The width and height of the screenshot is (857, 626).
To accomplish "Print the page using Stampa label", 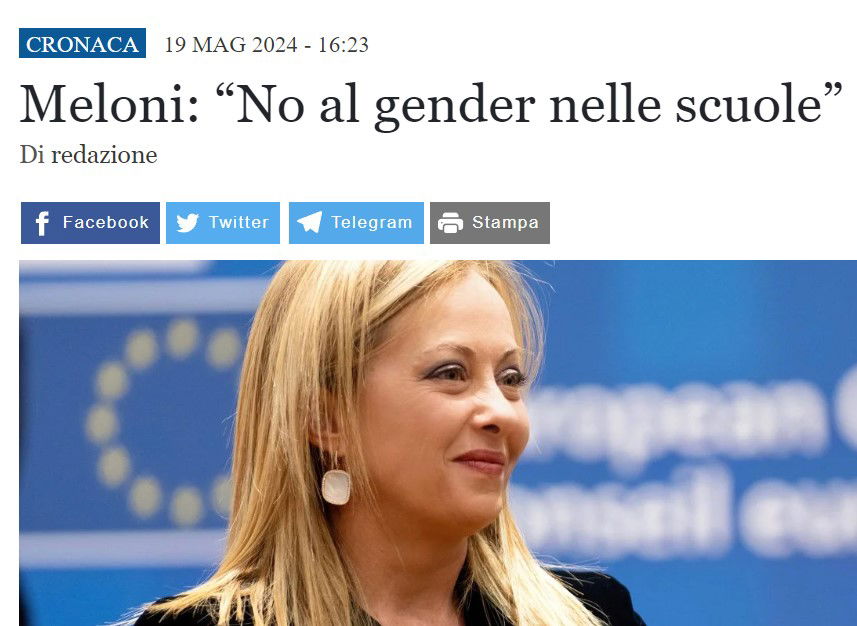I will click(x=506, y=223).
